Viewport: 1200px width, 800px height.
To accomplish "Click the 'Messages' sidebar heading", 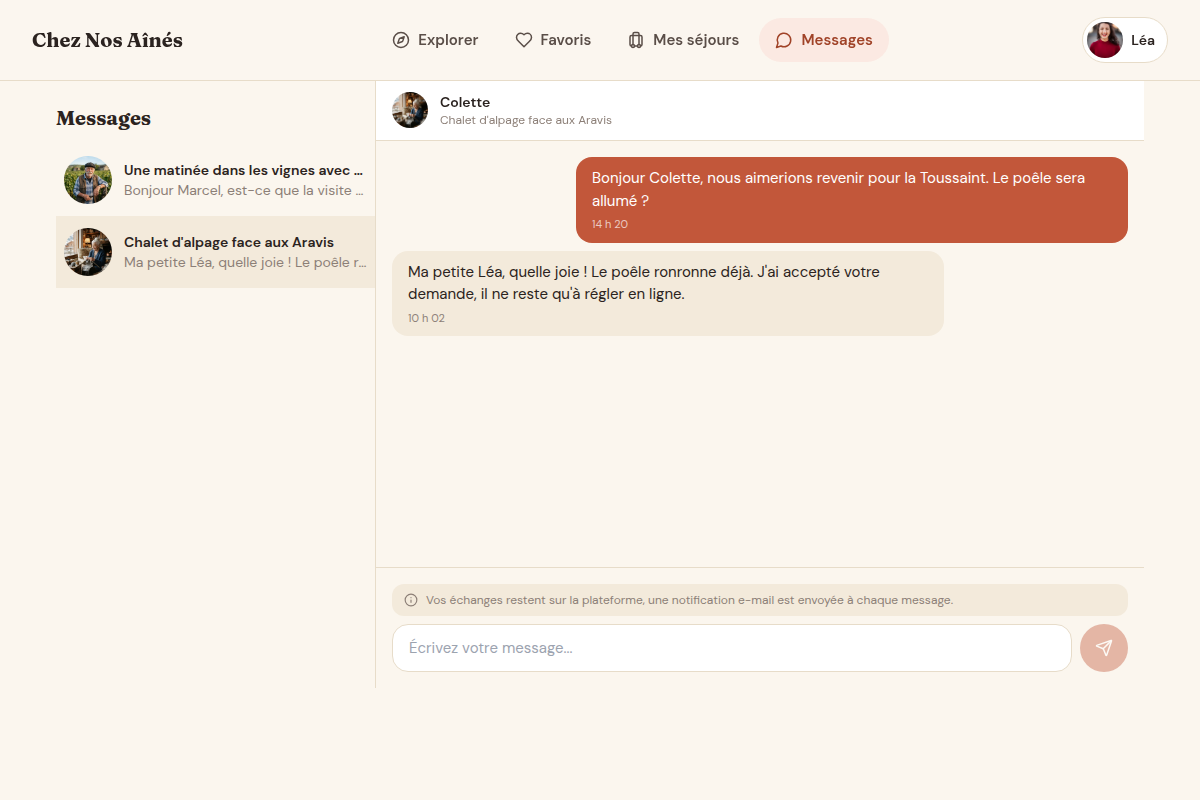I will [103, 118].
